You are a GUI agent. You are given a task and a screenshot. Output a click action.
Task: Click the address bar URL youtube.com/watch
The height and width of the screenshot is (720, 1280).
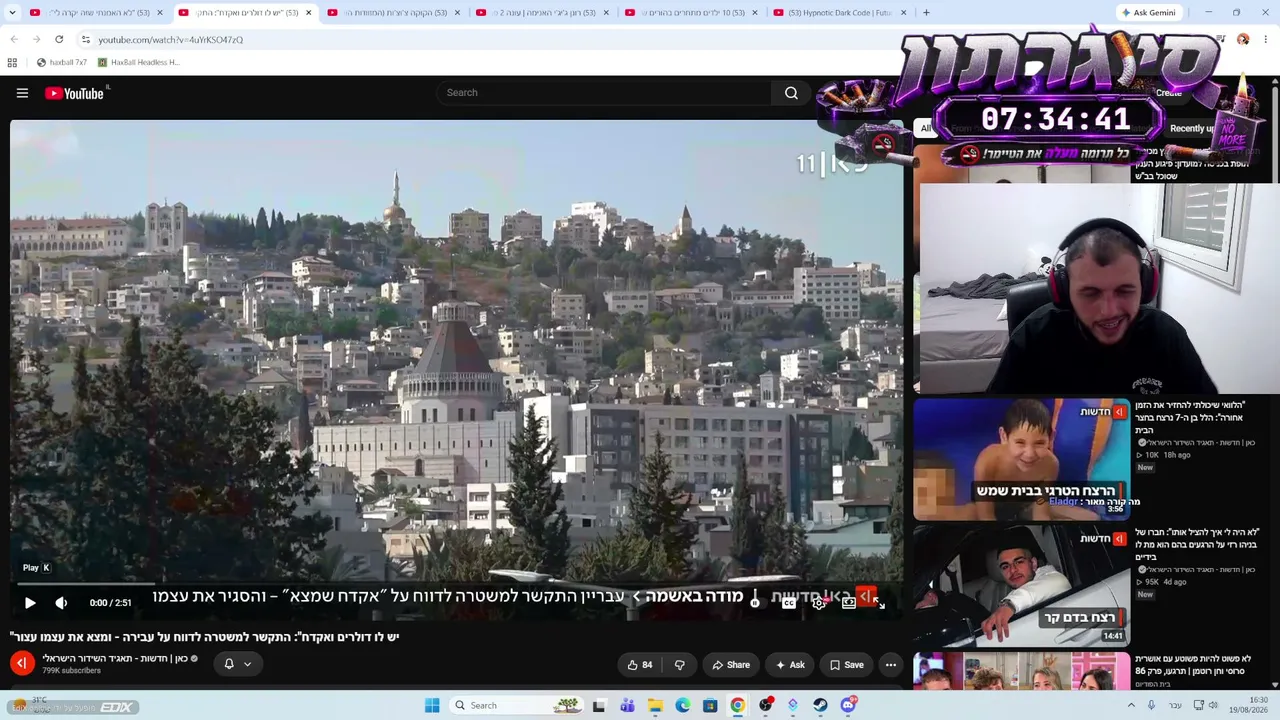click(171, 40)
